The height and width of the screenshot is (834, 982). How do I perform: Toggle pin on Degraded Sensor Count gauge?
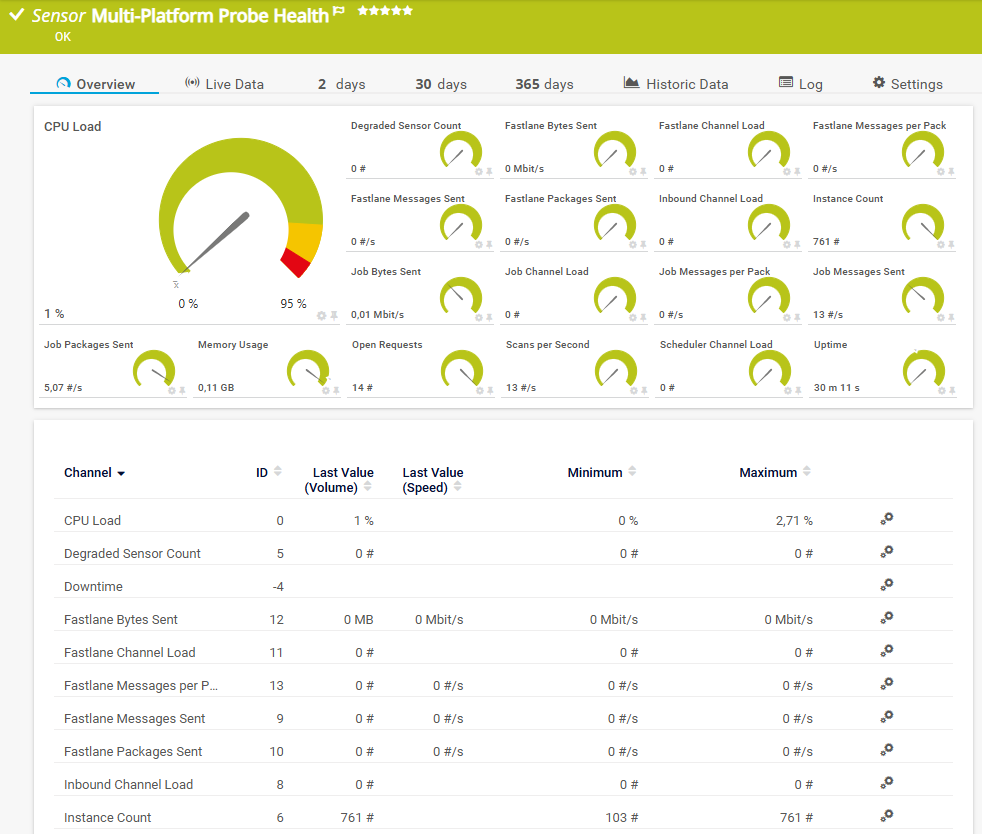point(489,172)
